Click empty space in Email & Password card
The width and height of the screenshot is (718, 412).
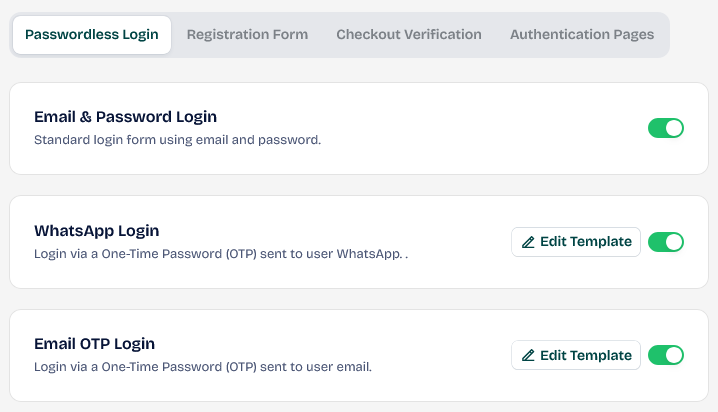click(480, 128)
